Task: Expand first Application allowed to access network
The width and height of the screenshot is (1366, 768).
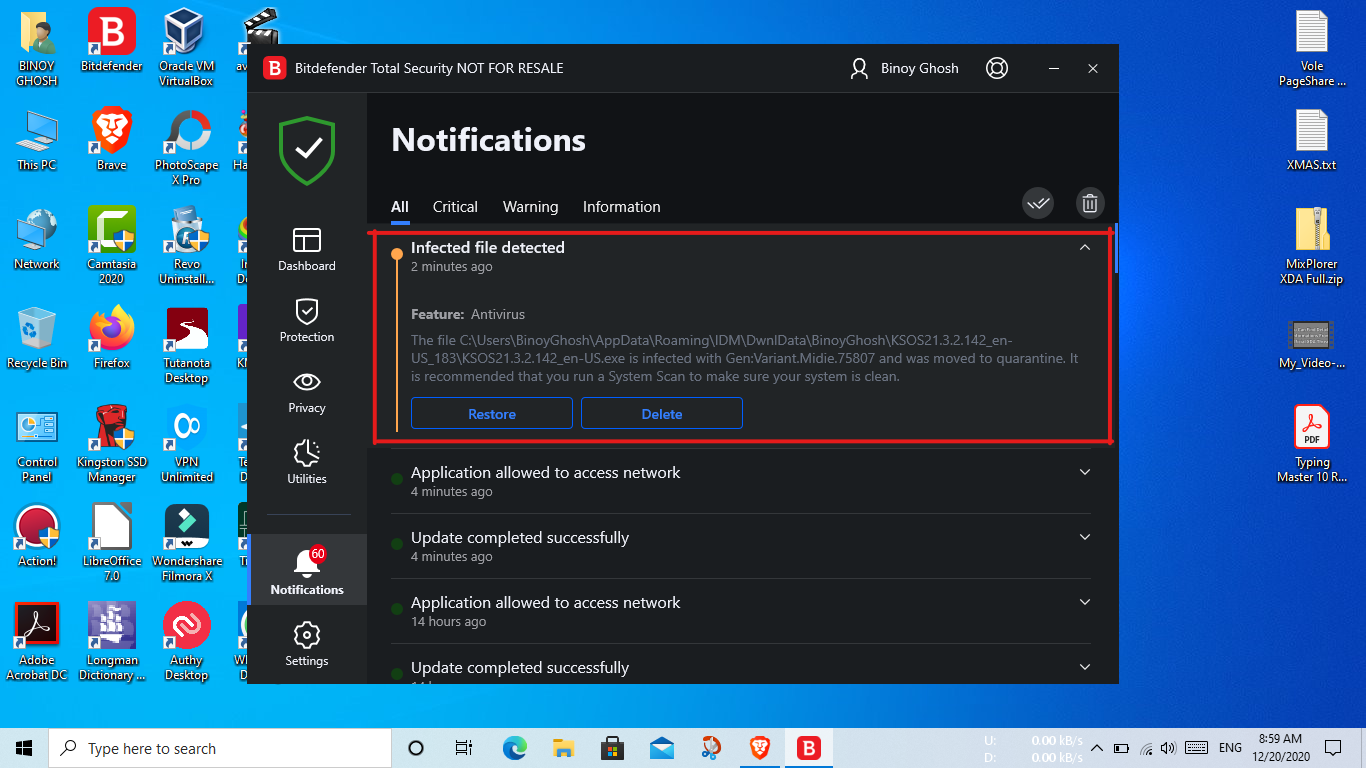Action: tap(1085, 472)
